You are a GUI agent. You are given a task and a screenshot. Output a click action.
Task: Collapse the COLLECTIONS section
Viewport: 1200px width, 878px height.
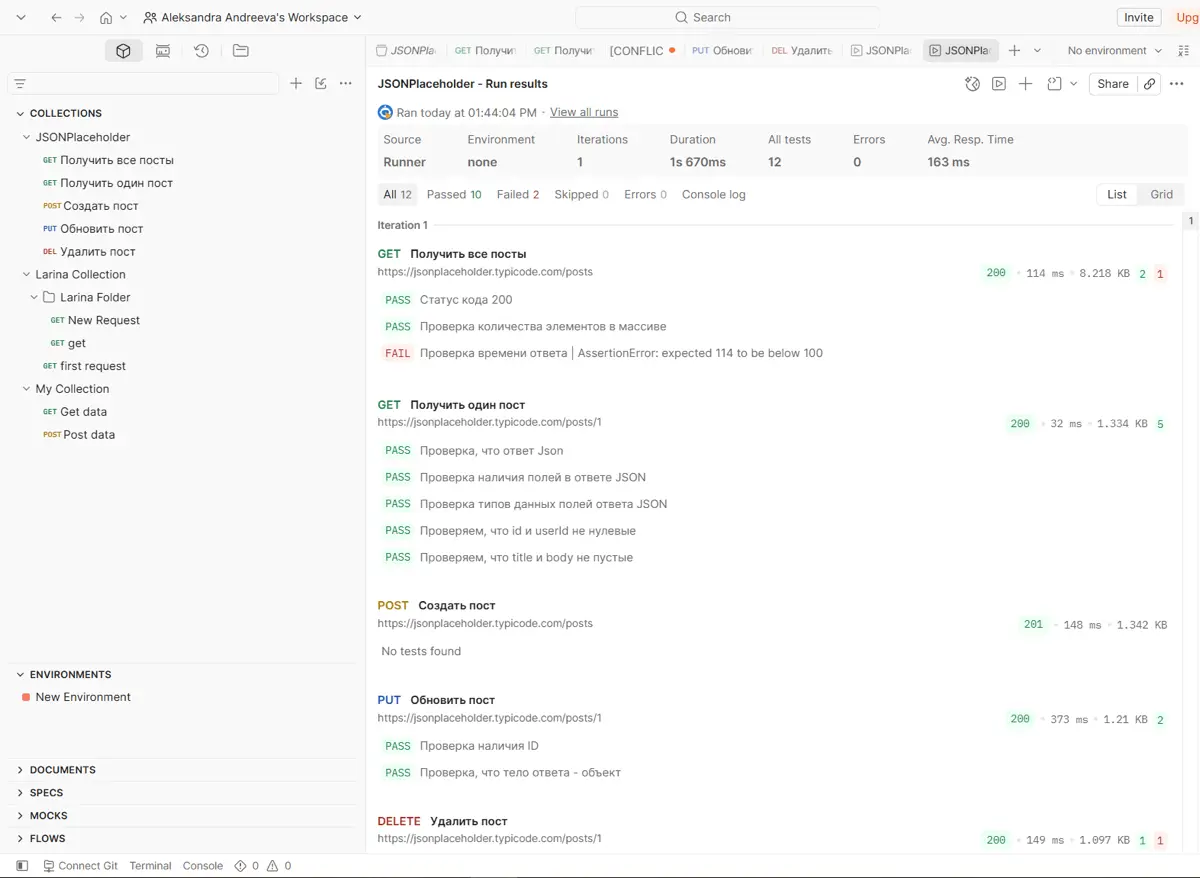click(x=20, y=114)
